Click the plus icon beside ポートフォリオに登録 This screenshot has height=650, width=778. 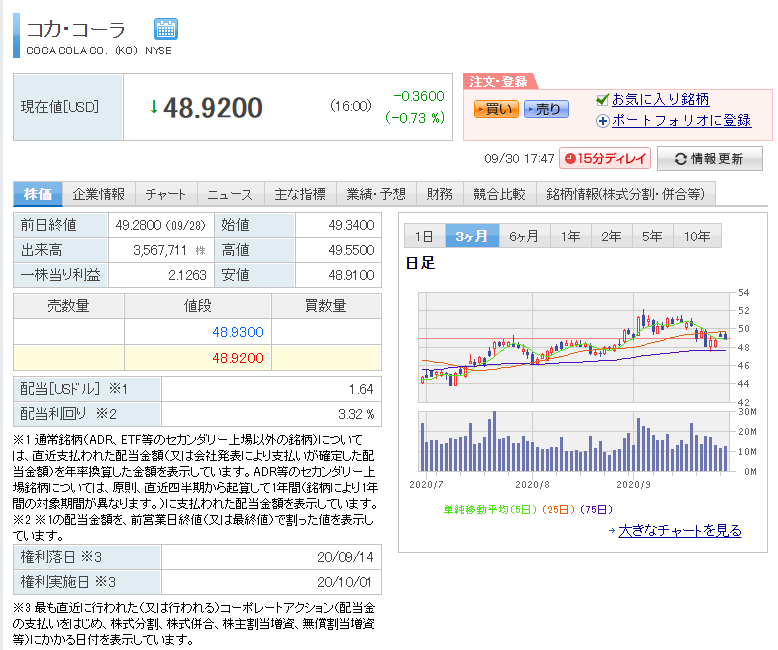pos(602,121)
